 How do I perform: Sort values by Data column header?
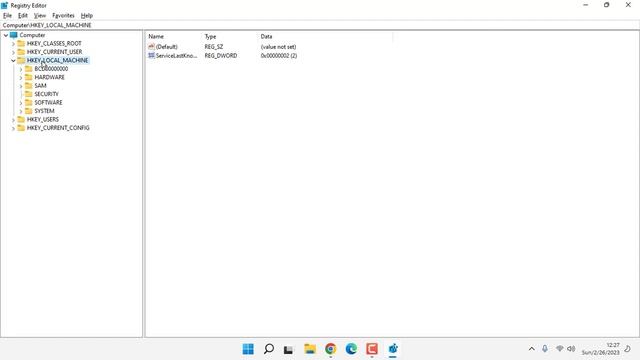tap(325, 37)
